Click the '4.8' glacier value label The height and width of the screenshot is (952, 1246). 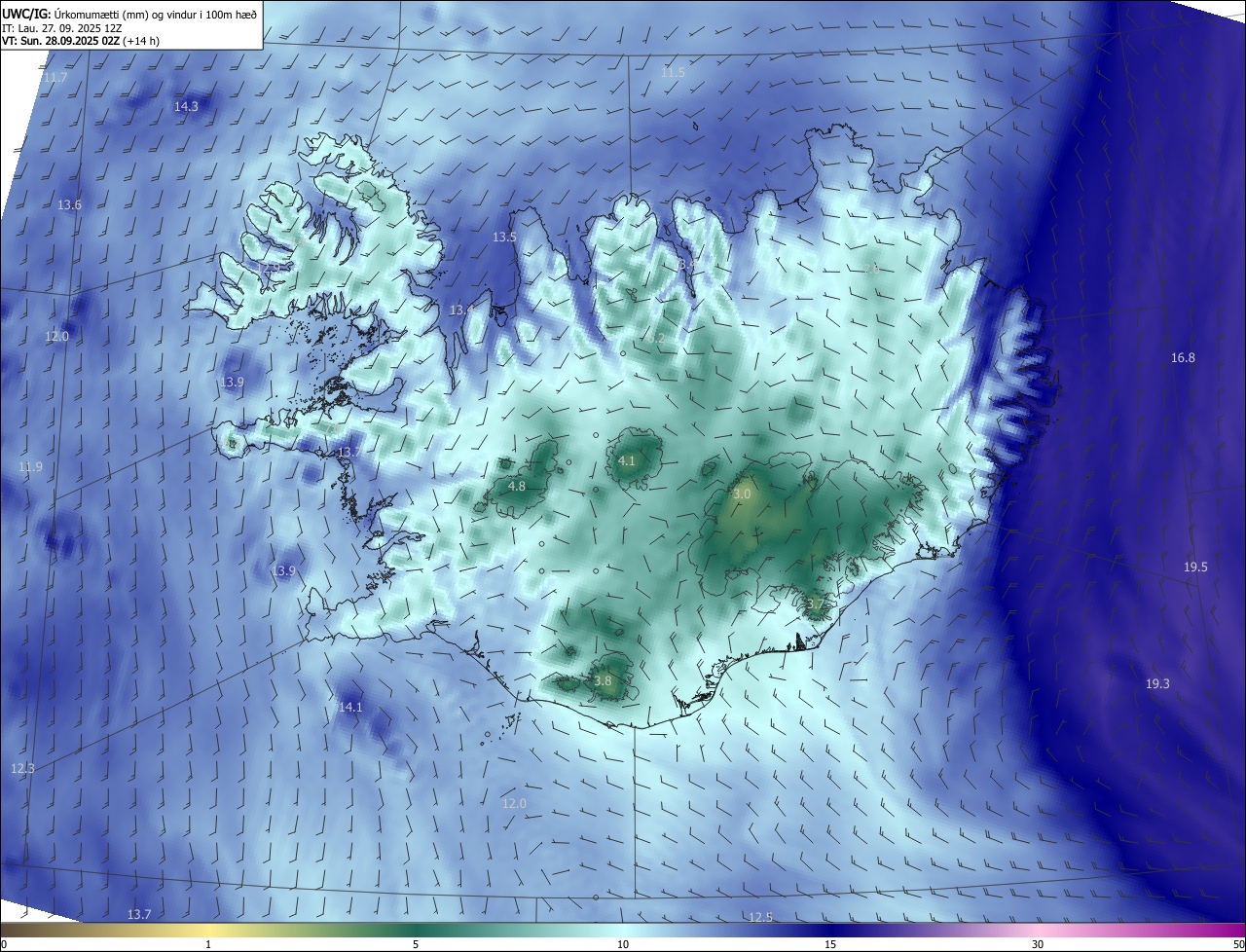tap(517, 485)
